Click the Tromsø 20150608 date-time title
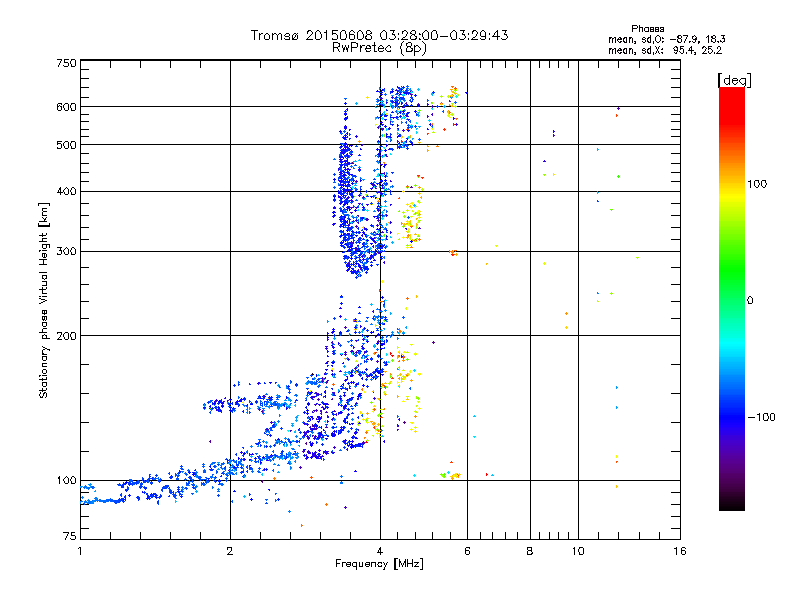Viewport: 800px width, 600px height. tap(379, 35)
